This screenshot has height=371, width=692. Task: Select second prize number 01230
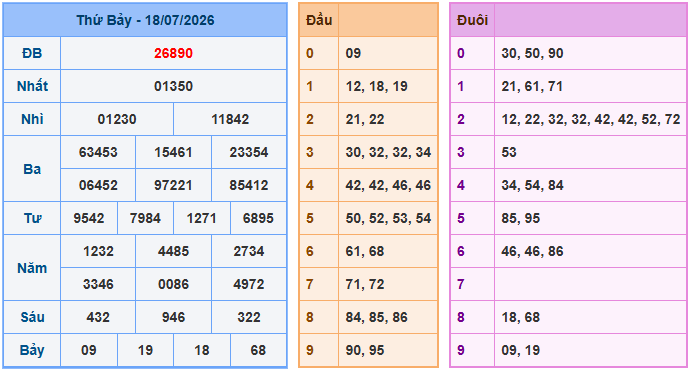pos(117,119)
